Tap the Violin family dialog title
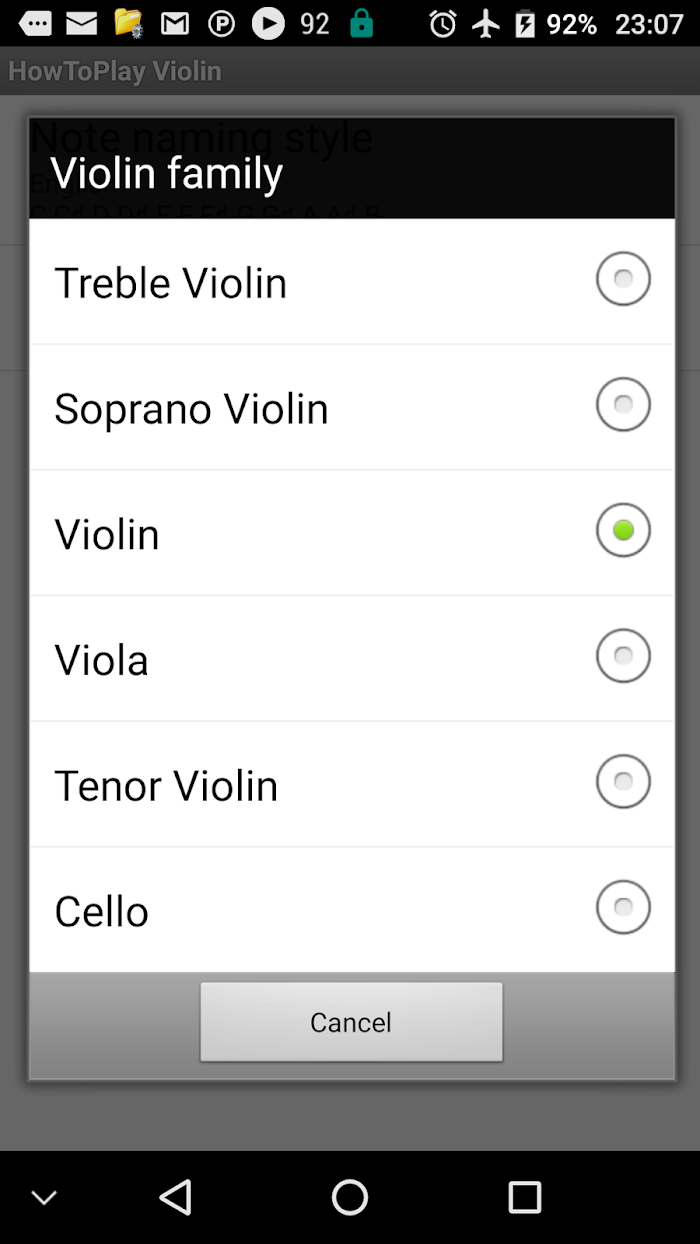Viewport: 700px width, 1244px height. pyautogui.click(x=167, y=172)
